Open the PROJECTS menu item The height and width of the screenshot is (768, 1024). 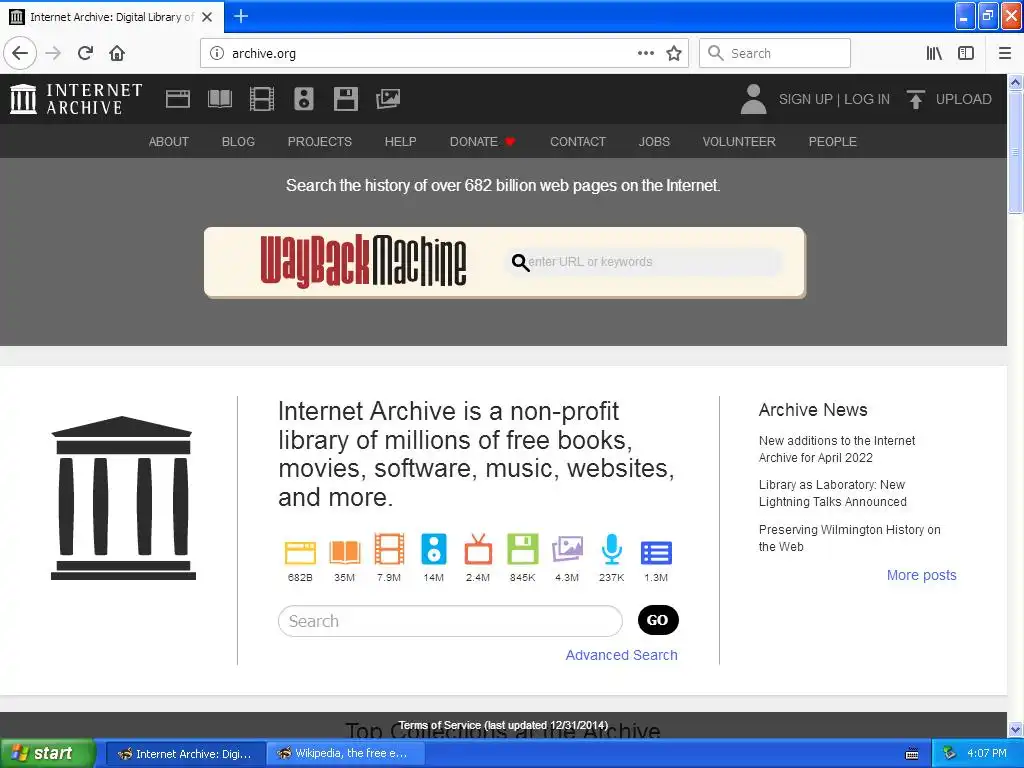coord(319,142)
